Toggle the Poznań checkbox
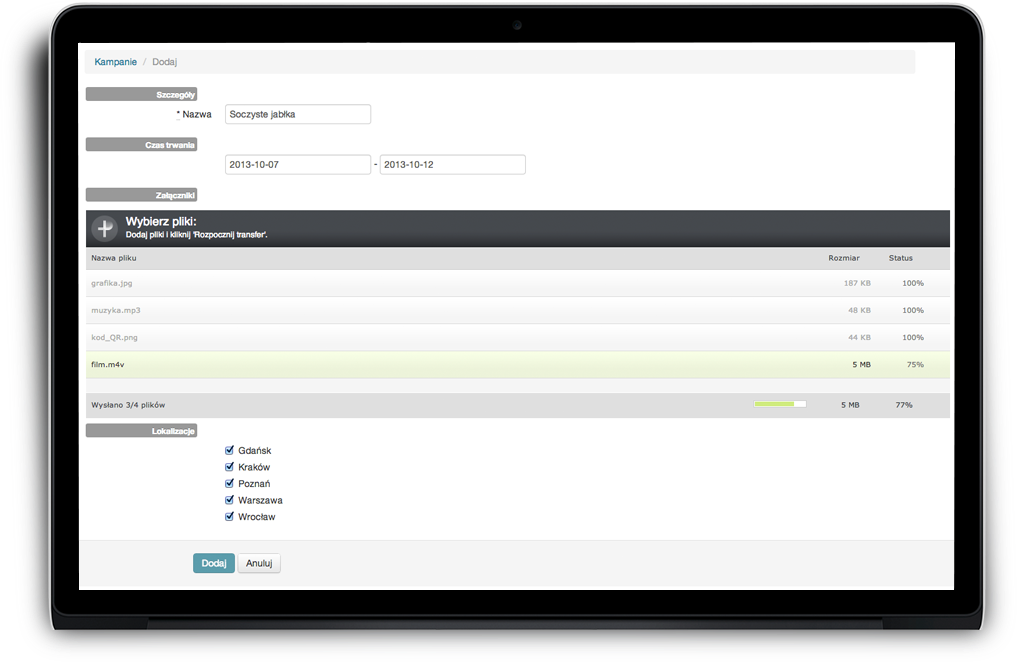The image size is (1017, 662). pos(230,484)
